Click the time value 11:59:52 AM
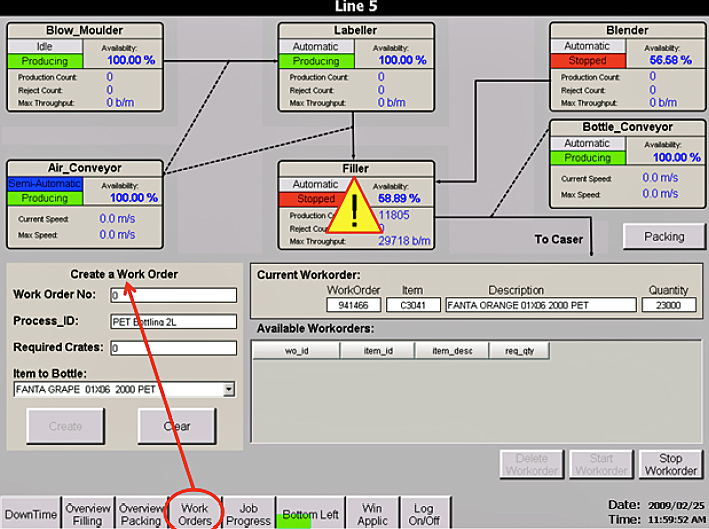This screenshot has width=709, height=529. (x=677, y=520)
